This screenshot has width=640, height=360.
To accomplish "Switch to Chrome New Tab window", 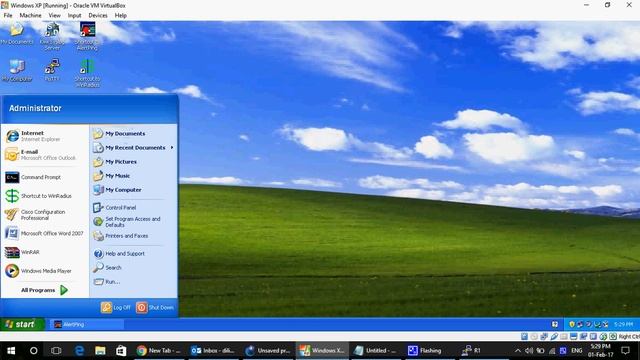I will coord(159,351).
